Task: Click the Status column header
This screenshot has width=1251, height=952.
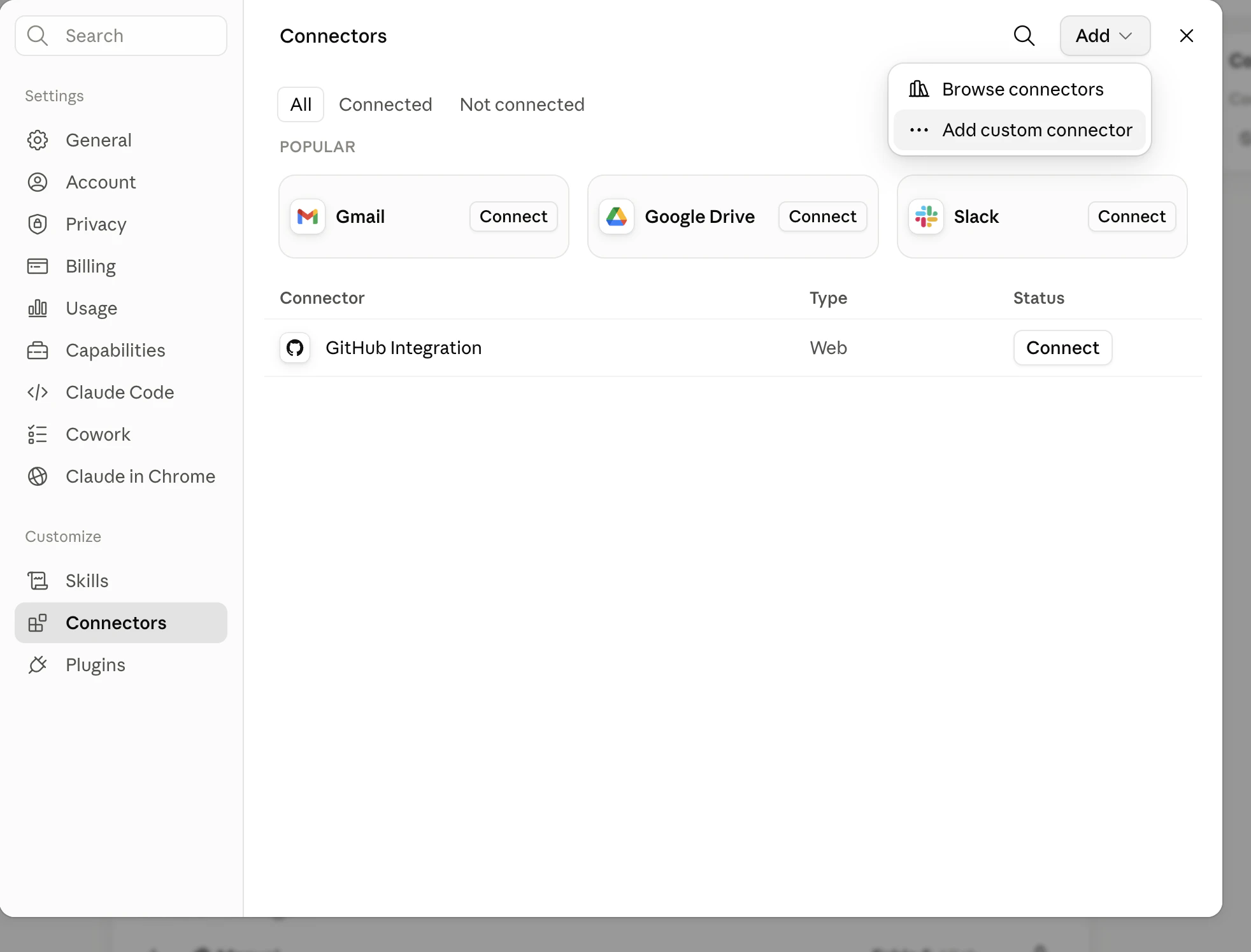Action: coord(1039,298)
